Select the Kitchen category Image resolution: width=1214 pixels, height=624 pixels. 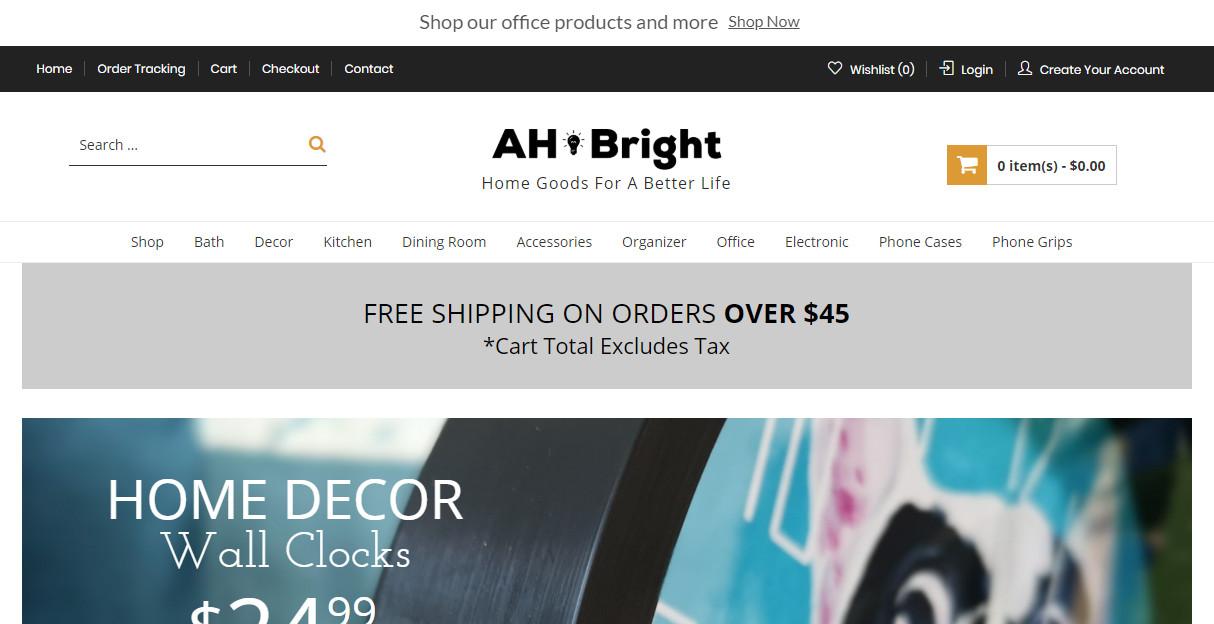[348, 242]
